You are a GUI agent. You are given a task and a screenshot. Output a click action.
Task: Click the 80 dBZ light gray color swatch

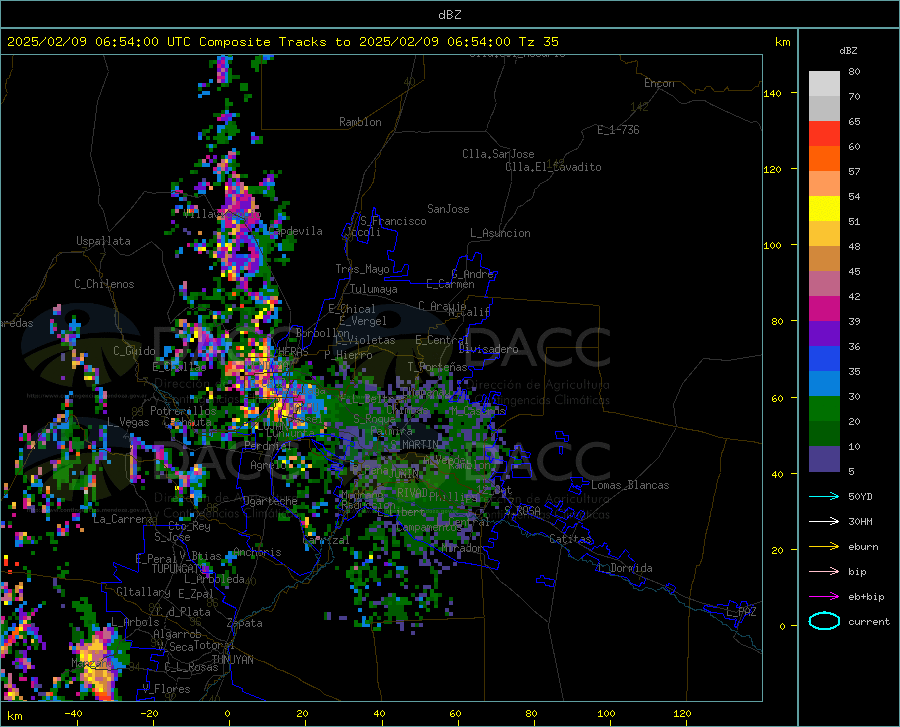coord(824,83)
